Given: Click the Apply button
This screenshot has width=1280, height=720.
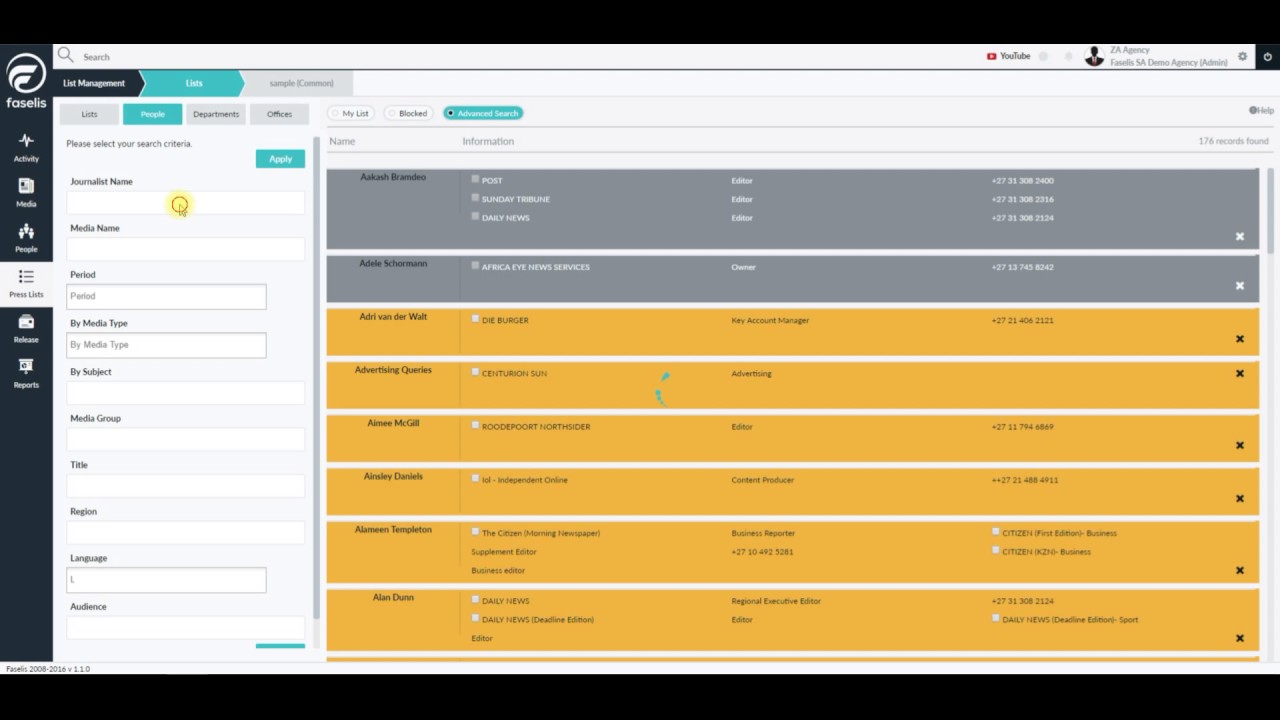Looking at the screenshot, I should [280, 159].
